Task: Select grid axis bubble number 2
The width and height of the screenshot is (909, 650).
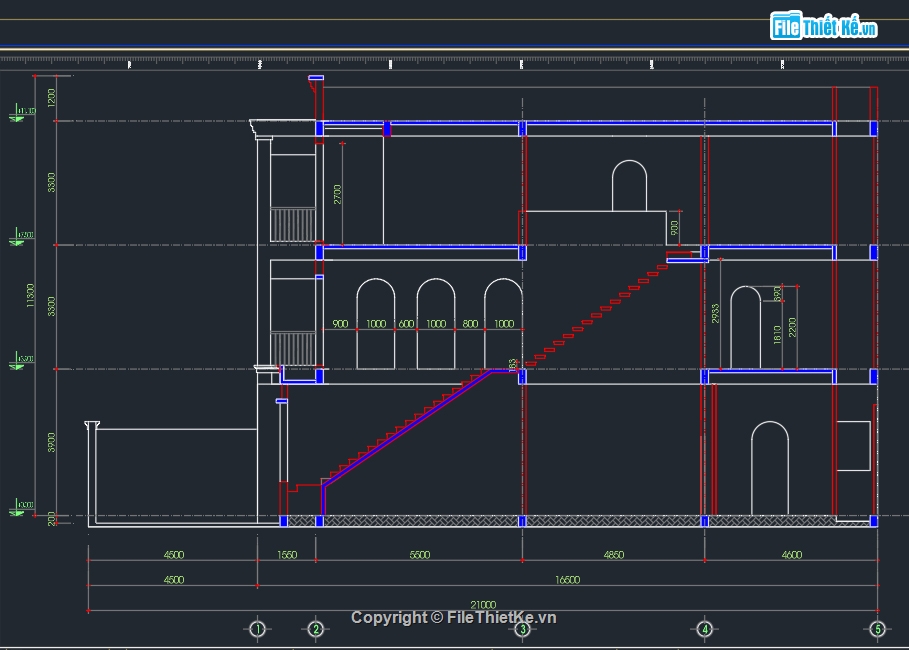Action: point(316,629)
